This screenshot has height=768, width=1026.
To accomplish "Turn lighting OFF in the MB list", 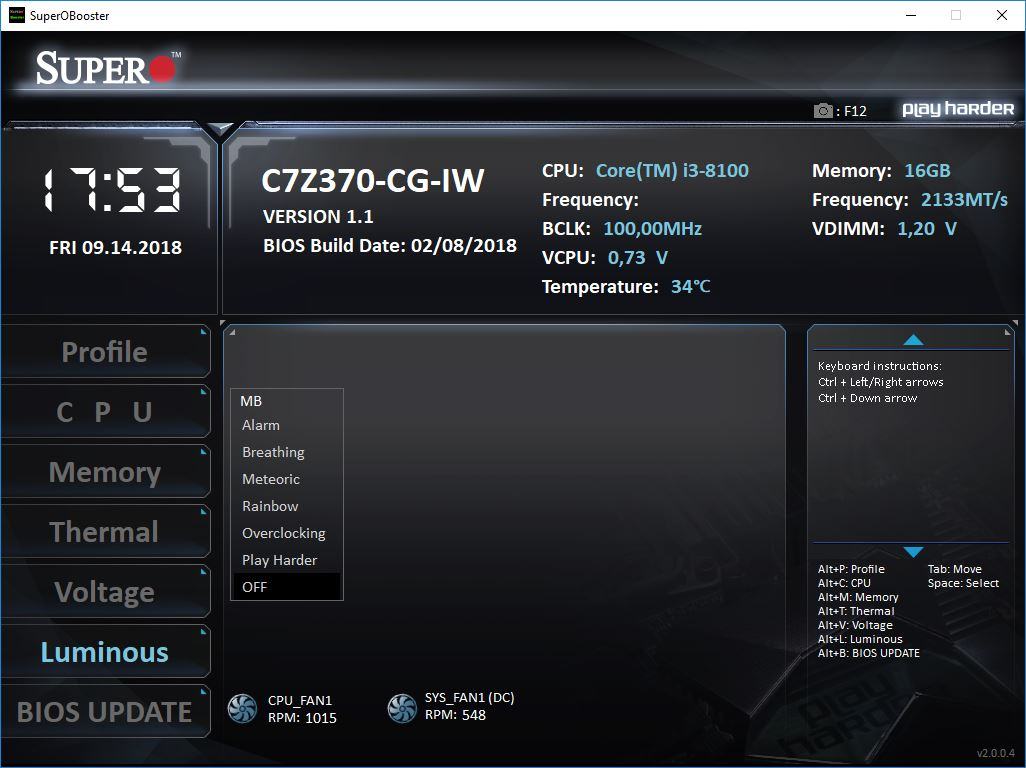I will click(x=287, y=587).
